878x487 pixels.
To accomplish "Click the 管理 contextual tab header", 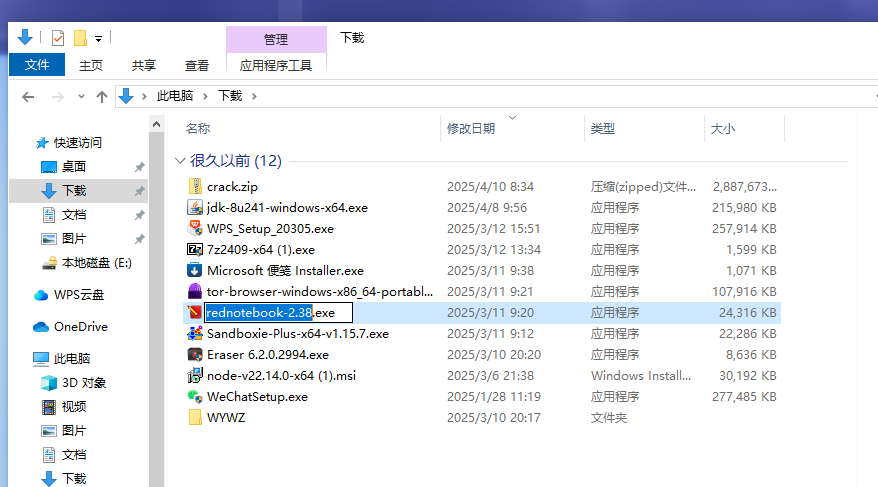I will click(x=276, y=39).
